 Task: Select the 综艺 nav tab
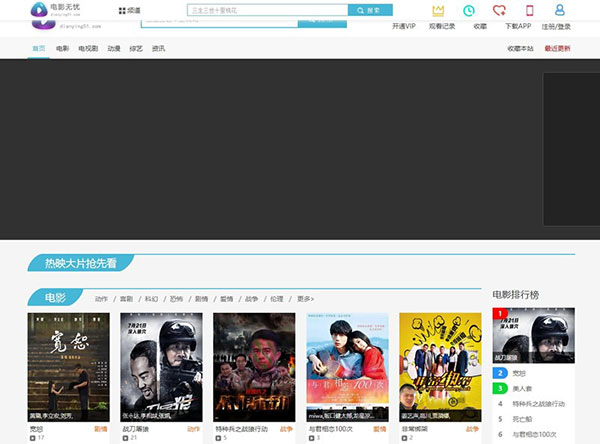[x=136, y=48]
